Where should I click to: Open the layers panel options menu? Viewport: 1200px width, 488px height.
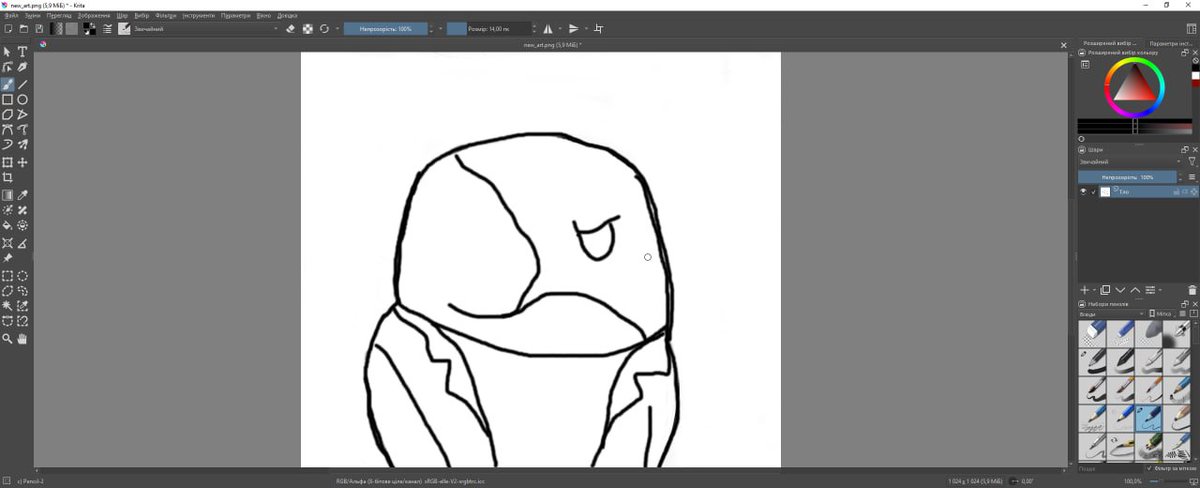tap(1192, 177)
